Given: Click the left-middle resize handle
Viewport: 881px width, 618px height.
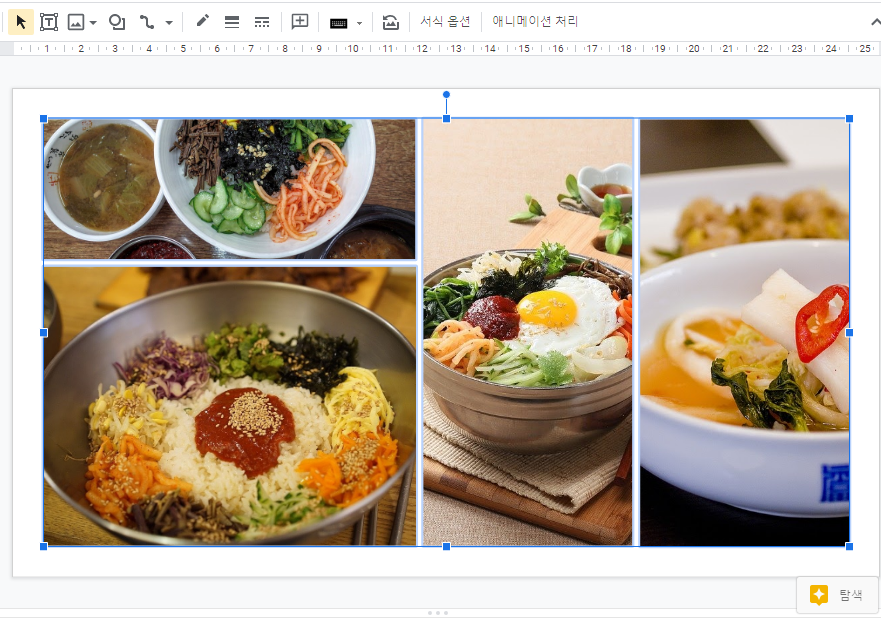Looking at the screenshot, I should coord(44,333).
